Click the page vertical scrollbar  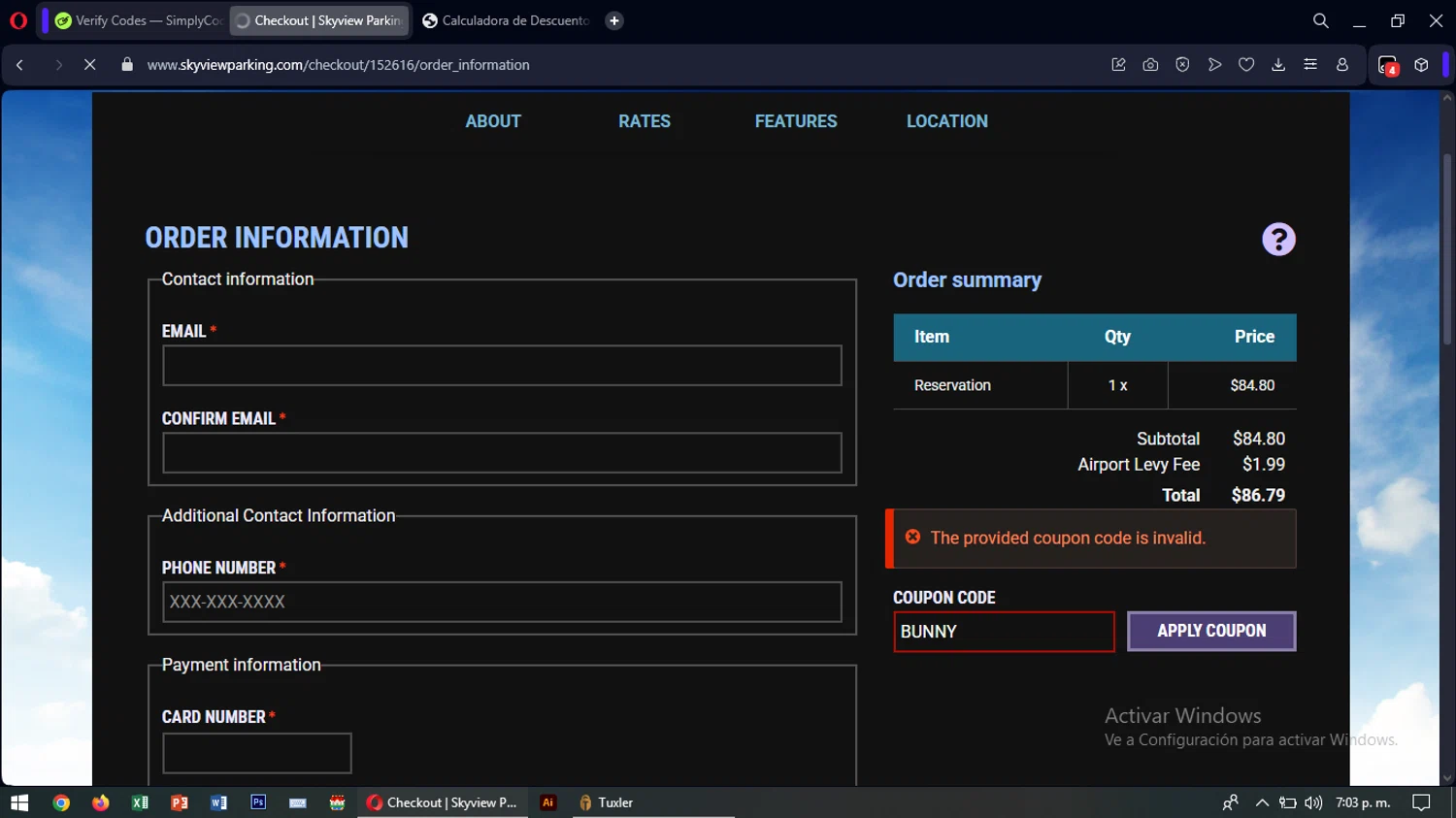(x=1447, y=249)
